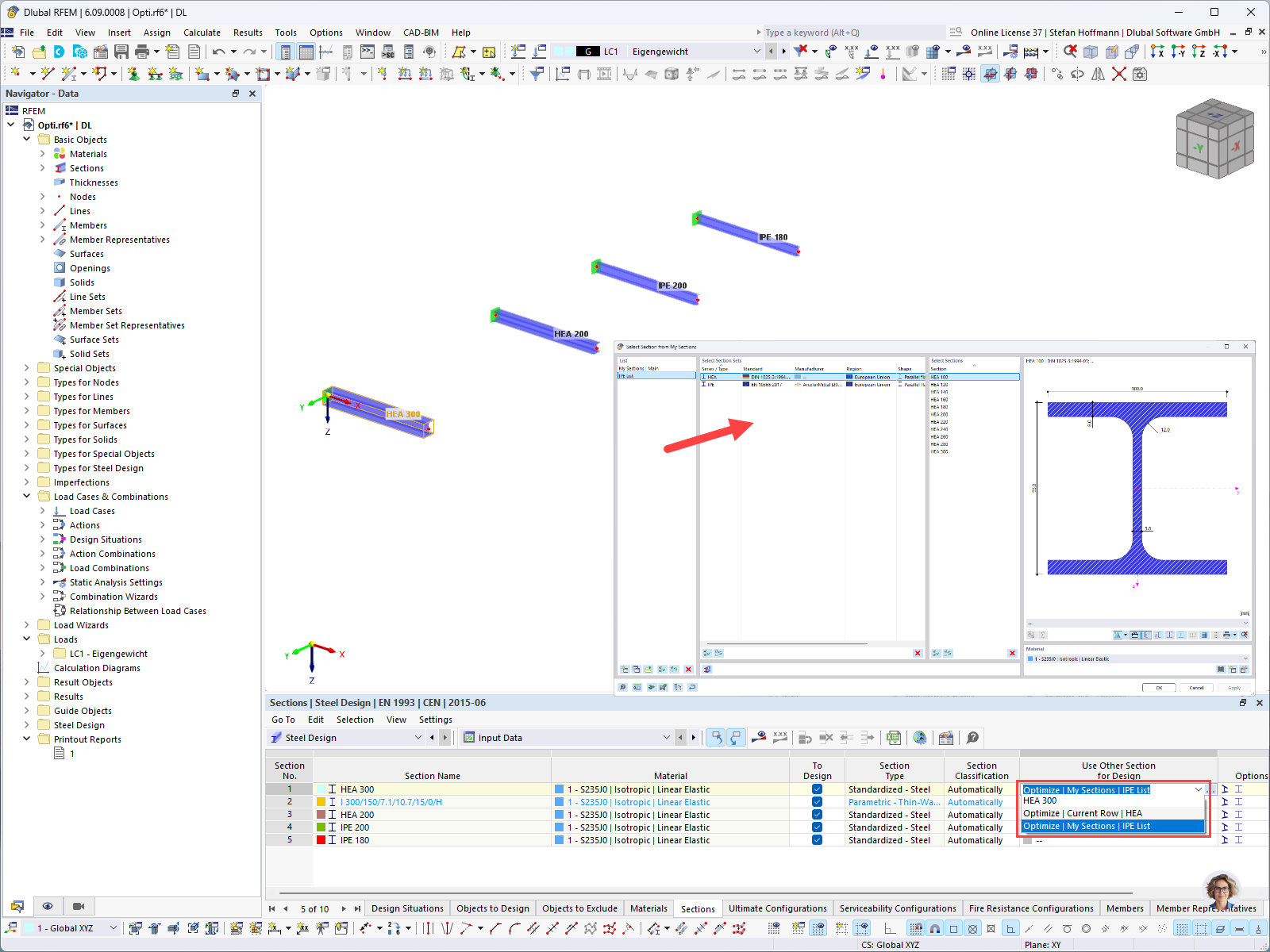Click the keyword search field
The width and height of the screenshot is (1270, 952).
pyautogui.click(x=853, y=33)
